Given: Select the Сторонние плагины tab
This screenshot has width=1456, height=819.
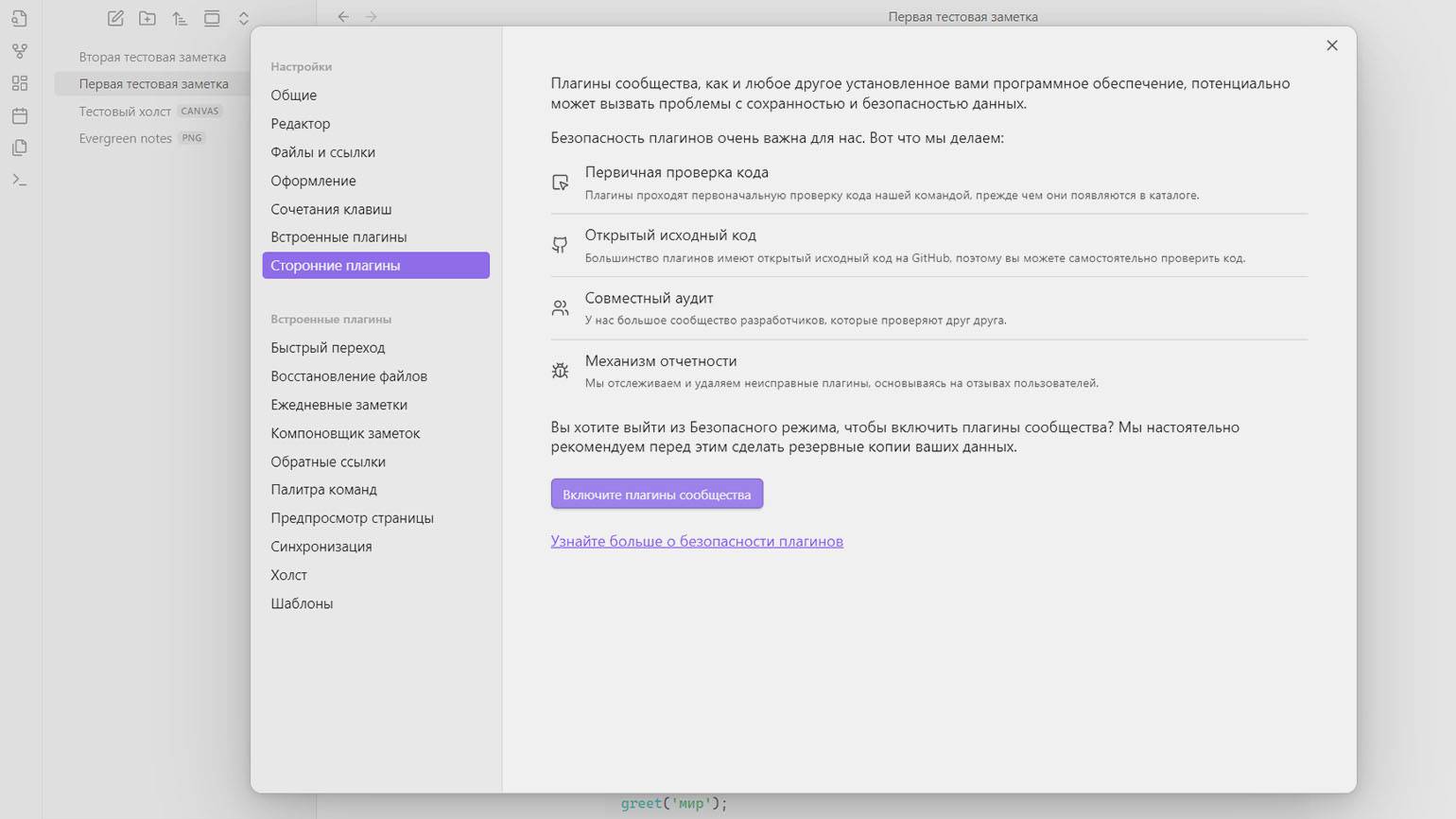Looking at the screenshot, I should (x=376, y=266).
